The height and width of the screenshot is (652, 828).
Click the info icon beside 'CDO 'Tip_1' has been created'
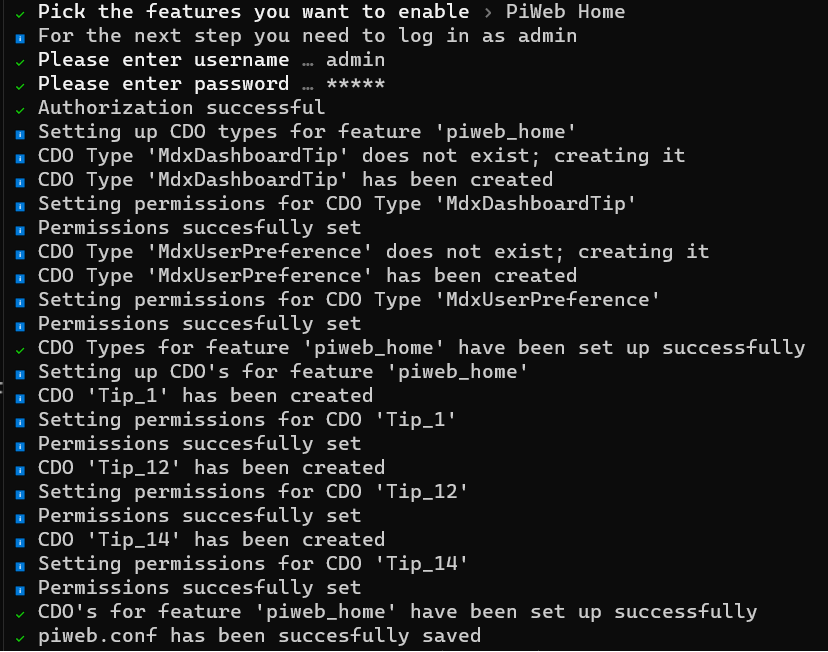(x=20, y=397)
